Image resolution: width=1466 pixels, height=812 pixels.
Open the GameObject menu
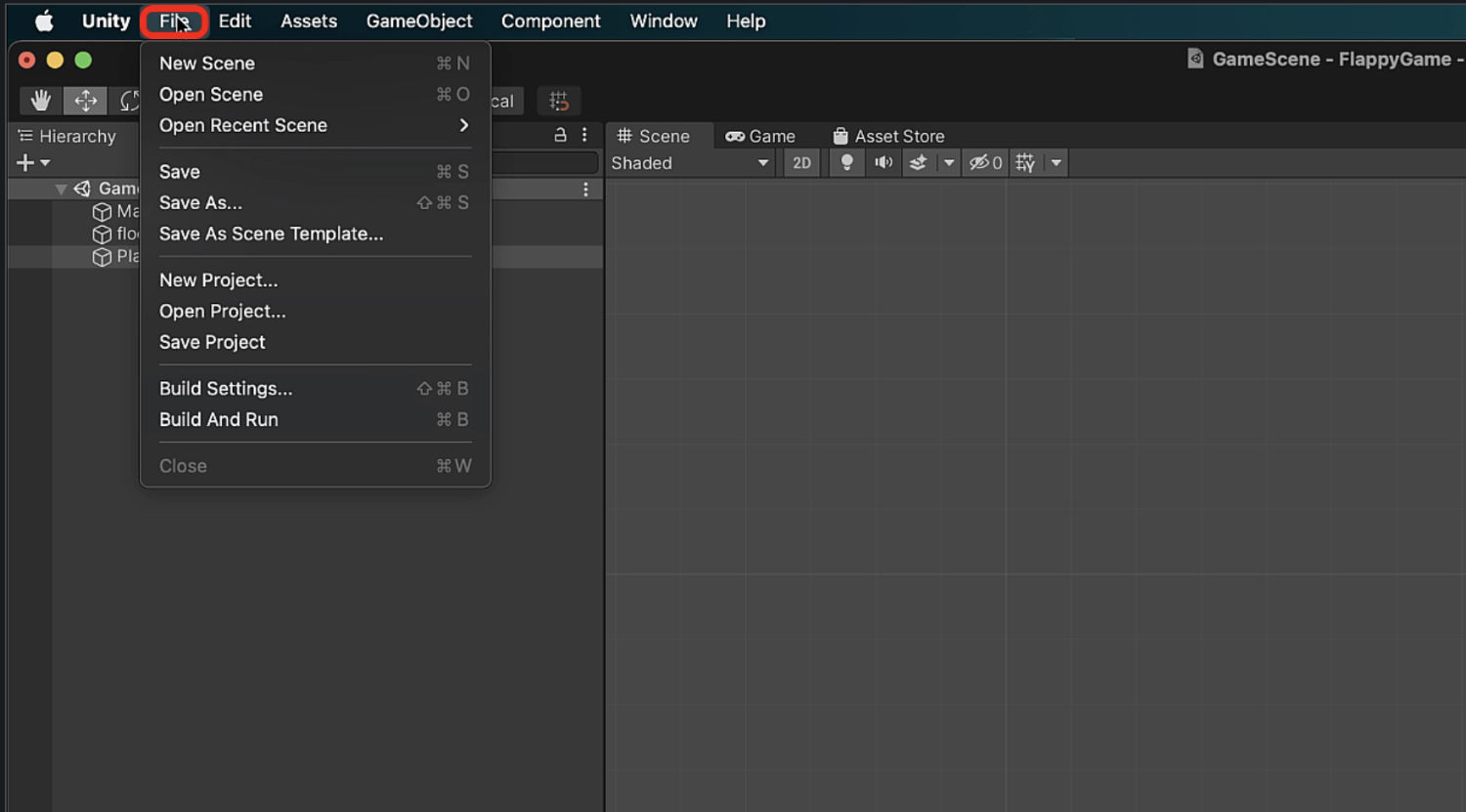coord(419,21)
